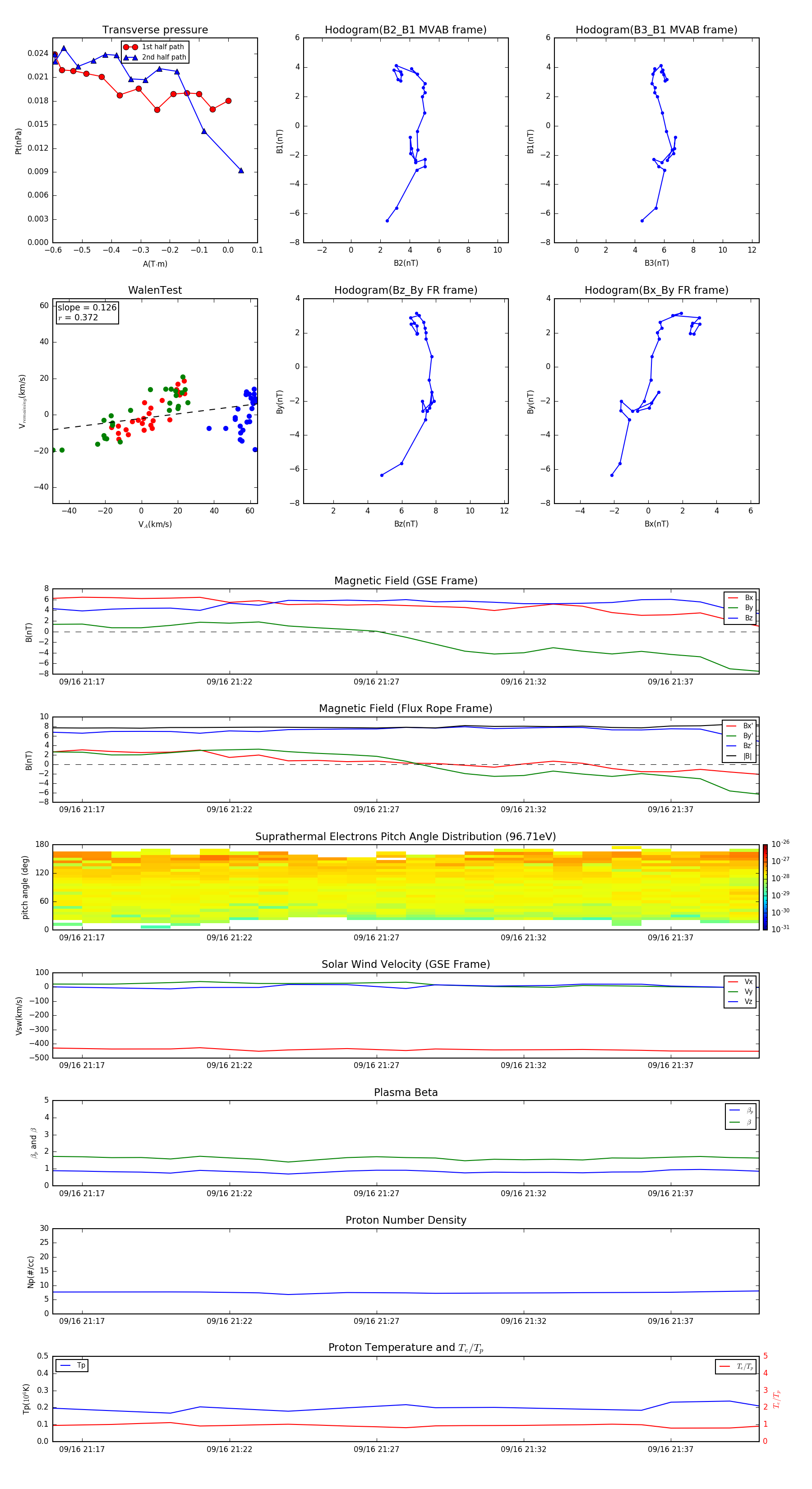Screen dimensions: 812x1489
Task: Click the "pitch angle (deg)" axis label
Action: (x=25, y=887)
